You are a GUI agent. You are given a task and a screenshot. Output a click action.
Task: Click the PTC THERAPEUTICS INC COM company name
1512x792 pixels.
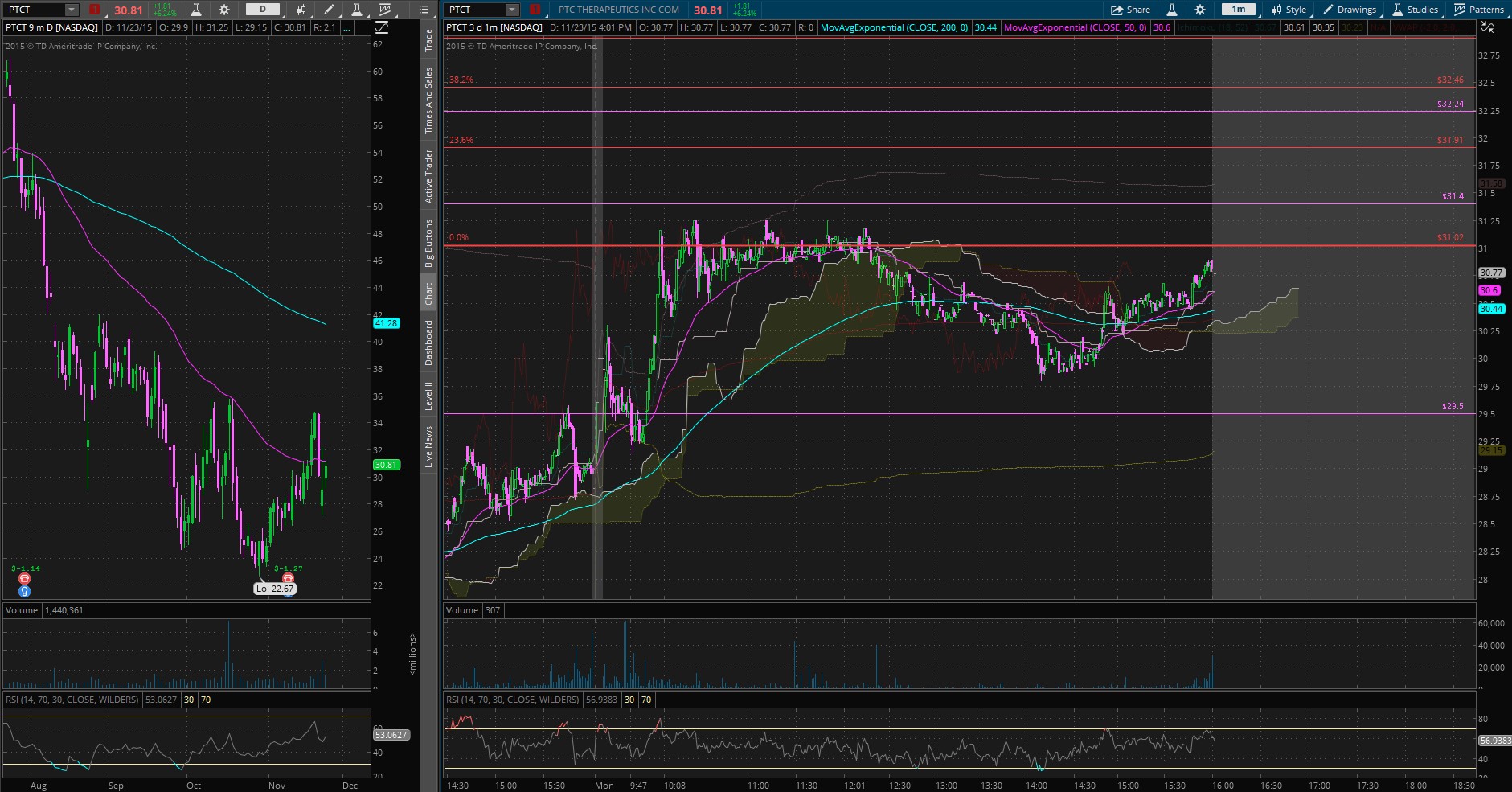619,10
